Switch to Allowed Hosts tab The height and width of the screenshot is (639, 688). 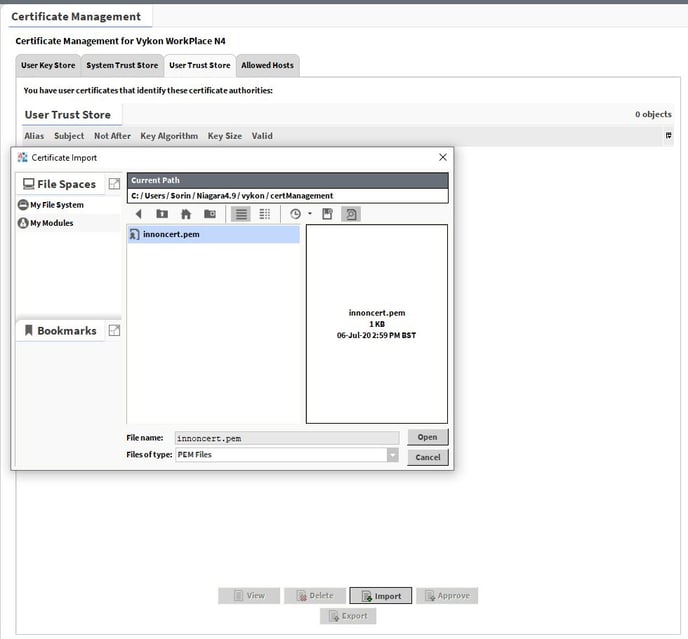(x=268, y=65)
